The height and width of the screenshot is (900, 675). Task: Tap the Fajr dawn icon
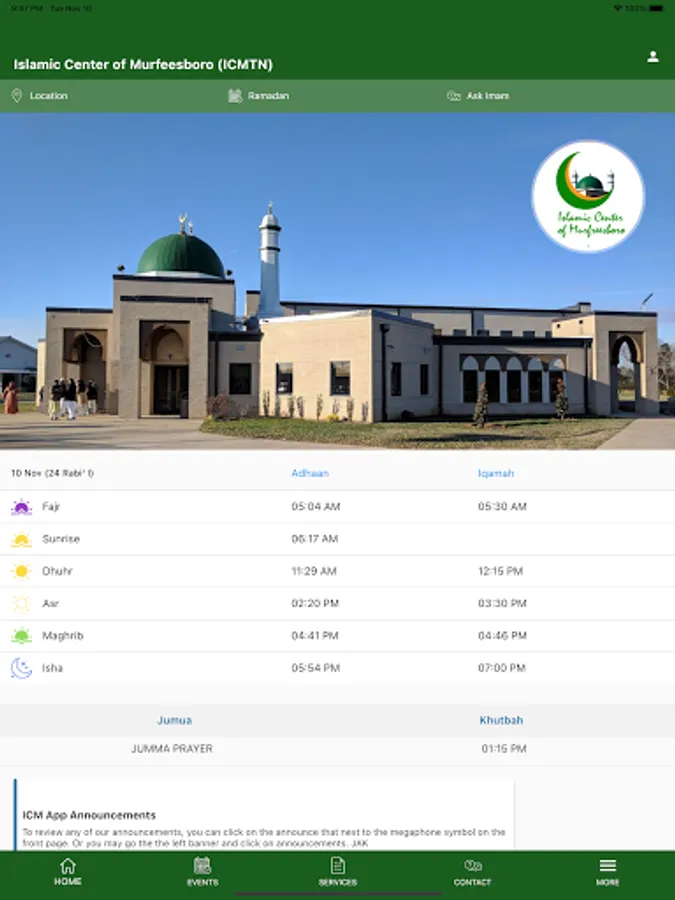pos(21,507)
